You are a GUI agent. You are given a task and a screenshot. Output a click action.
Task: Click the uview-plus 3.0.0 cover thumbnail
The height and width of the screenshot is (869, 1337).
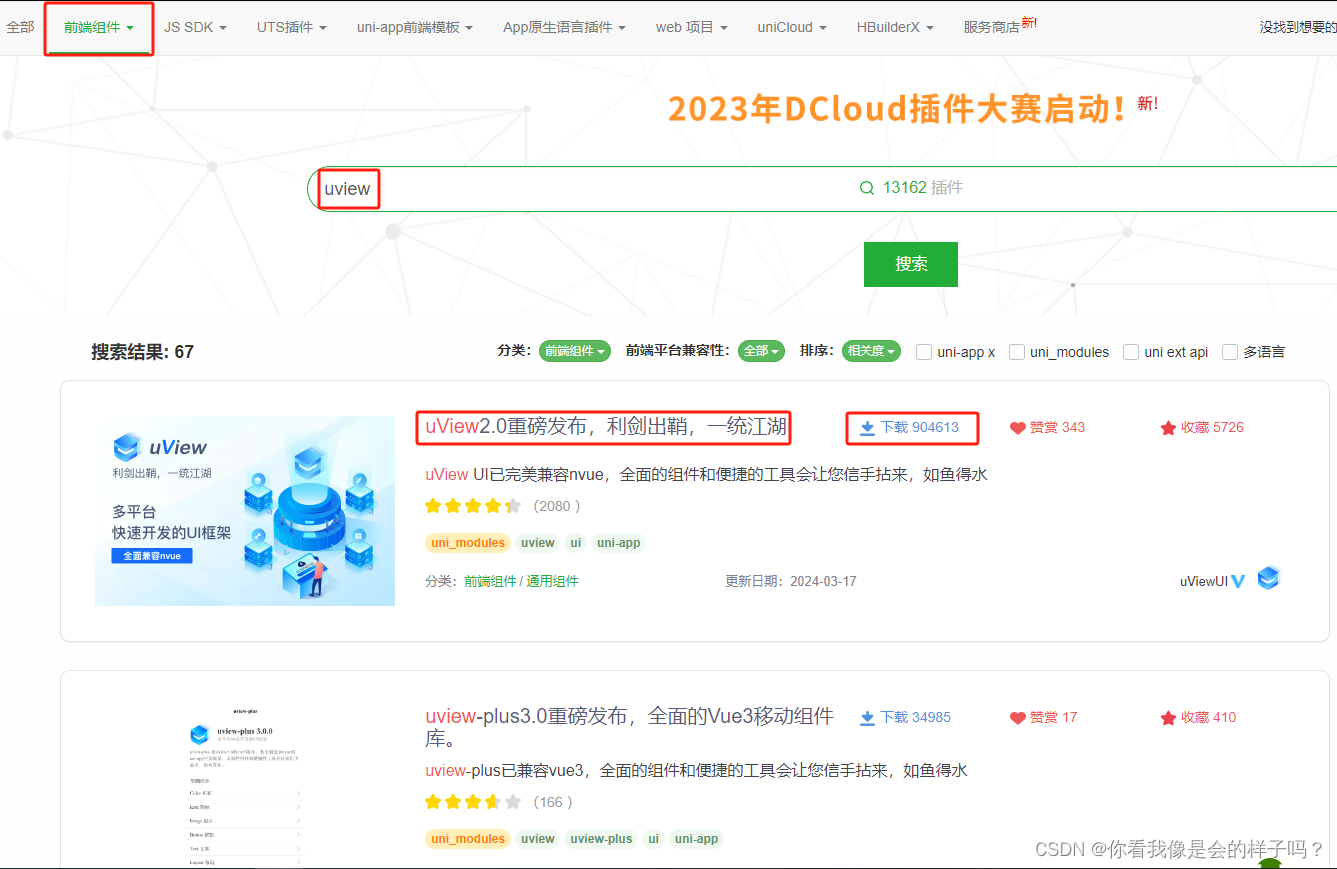click(x=245, y=787)
